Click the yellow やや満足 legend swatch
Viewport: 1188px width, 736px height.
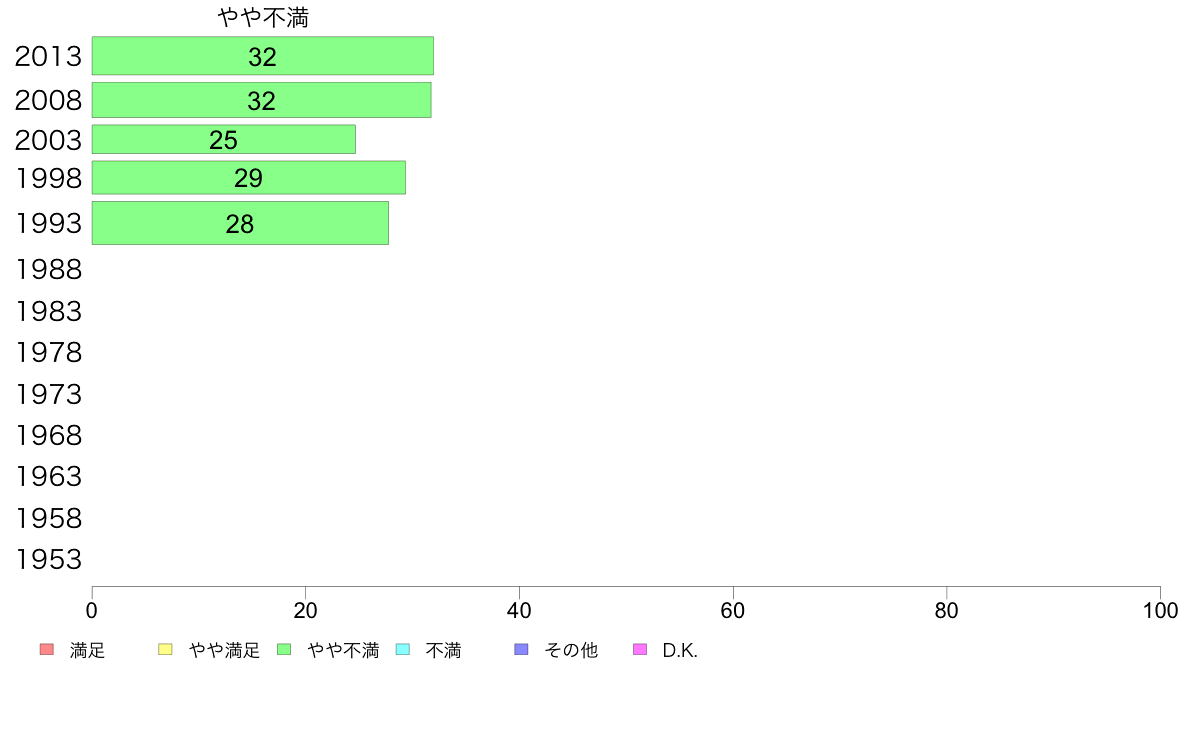(x=165, y=650)
